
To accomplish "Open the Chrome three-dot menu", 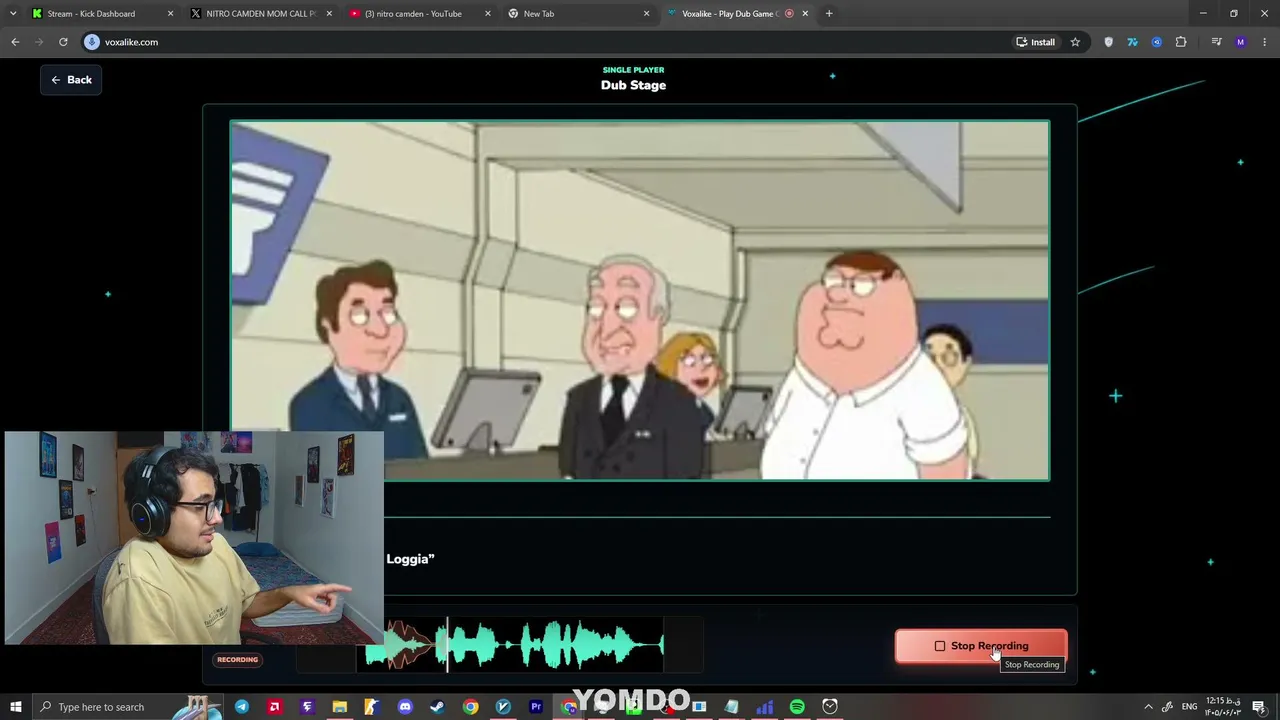I will click(x=1265, y=42).
